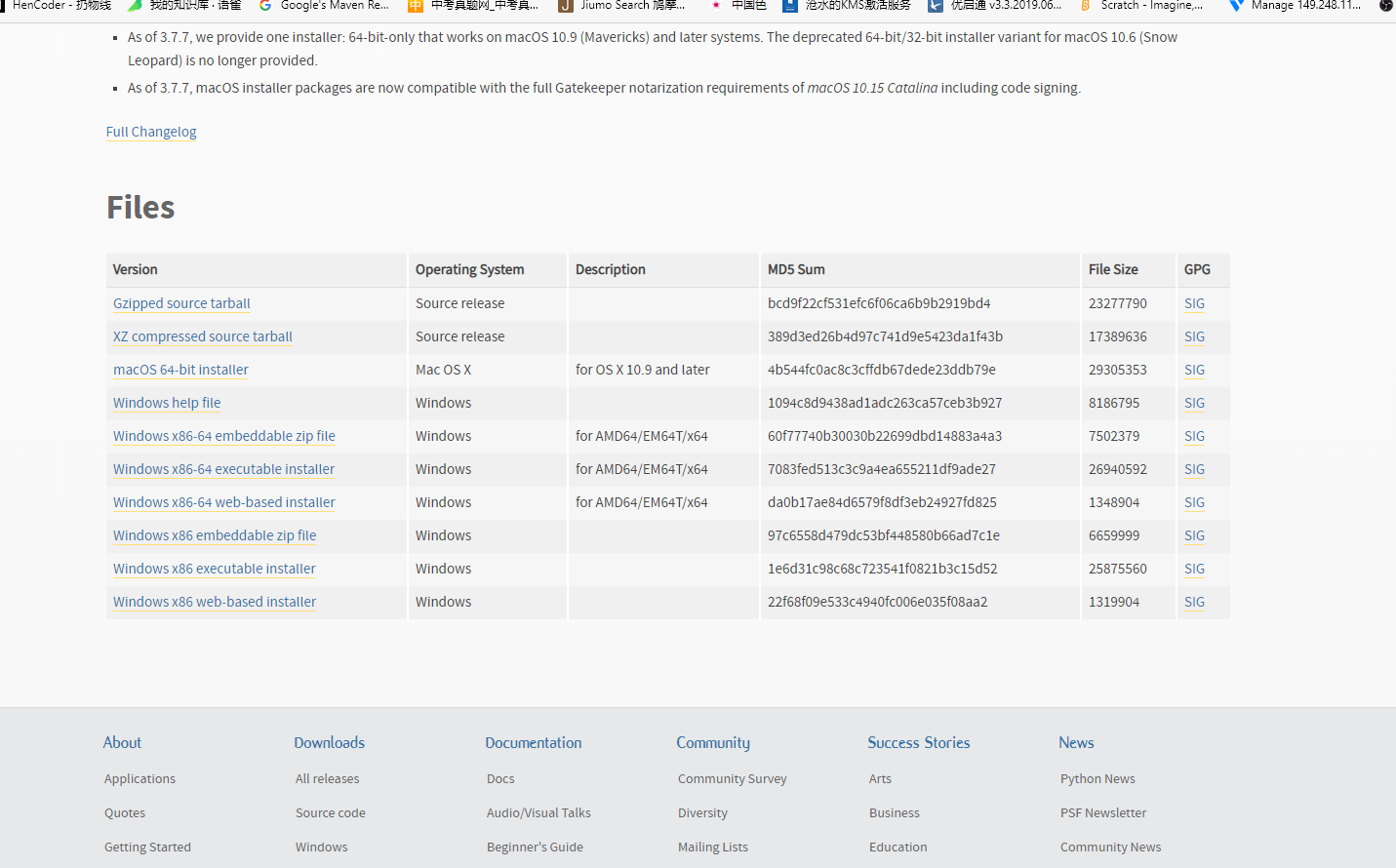Go to All releases in footer
This screenshot has height=868, width=1396.
[x=328, y=778]
